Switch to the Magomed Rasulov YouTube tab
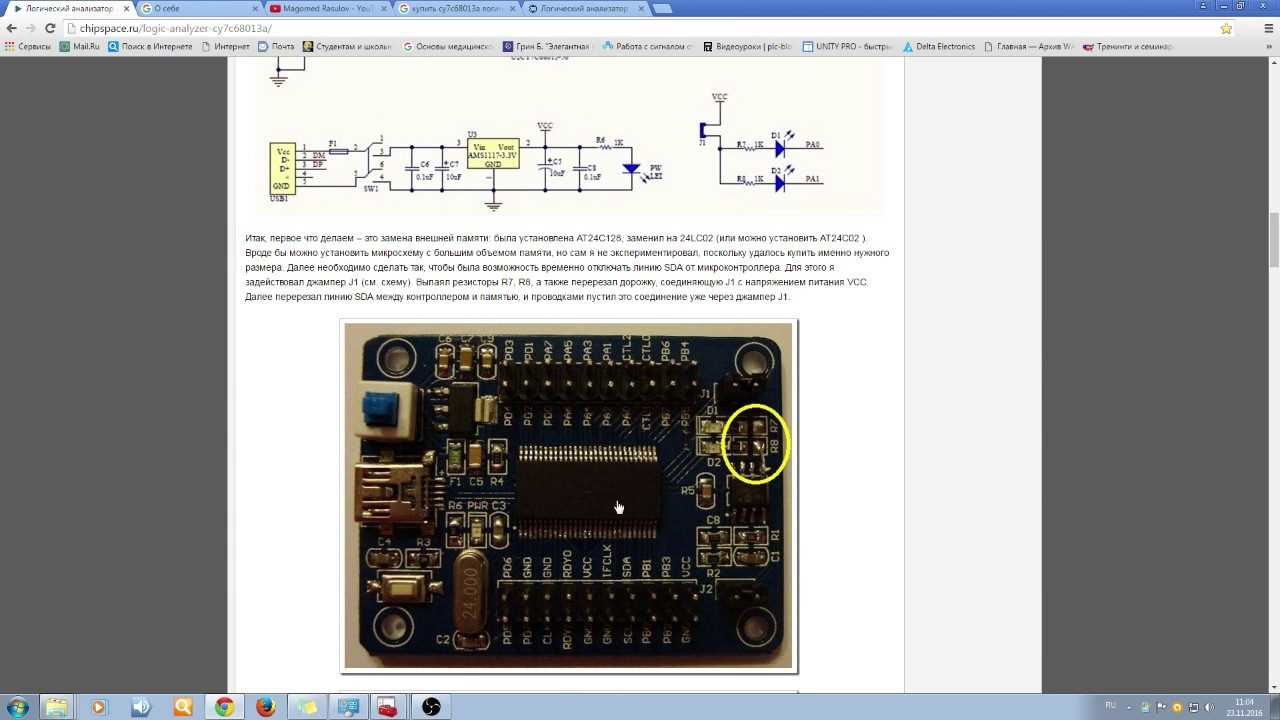The image size is (1280, 720). click(x=327, y=8)
